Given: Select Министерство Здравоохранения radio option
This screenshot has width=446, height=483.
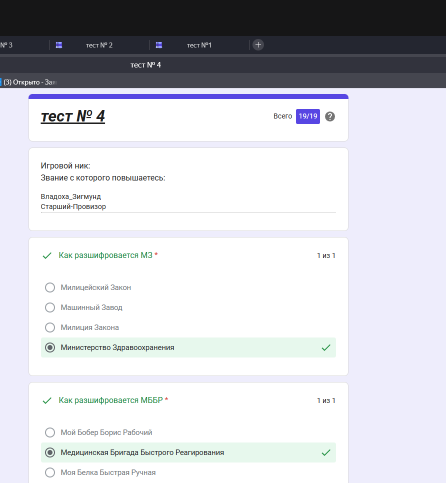Looking at the screenshot, I should pos(50,348).
